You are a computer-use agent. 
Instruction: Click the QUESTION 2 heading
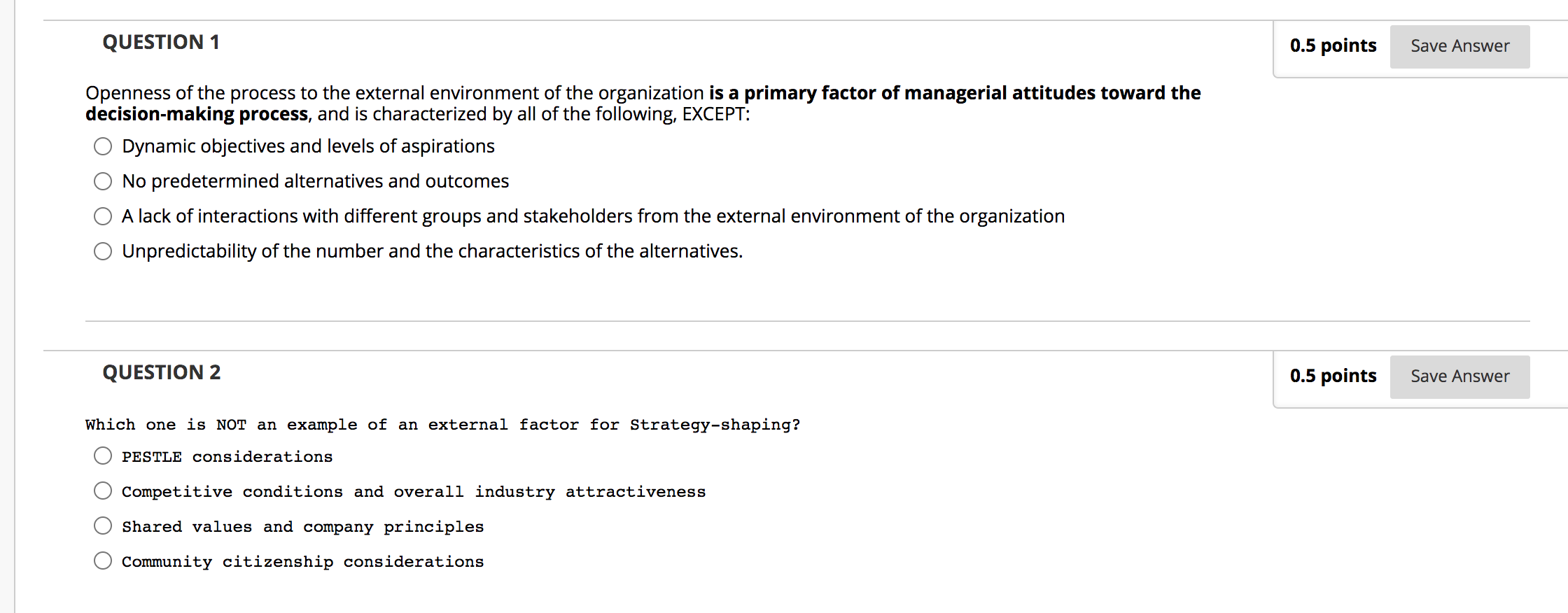163,372
